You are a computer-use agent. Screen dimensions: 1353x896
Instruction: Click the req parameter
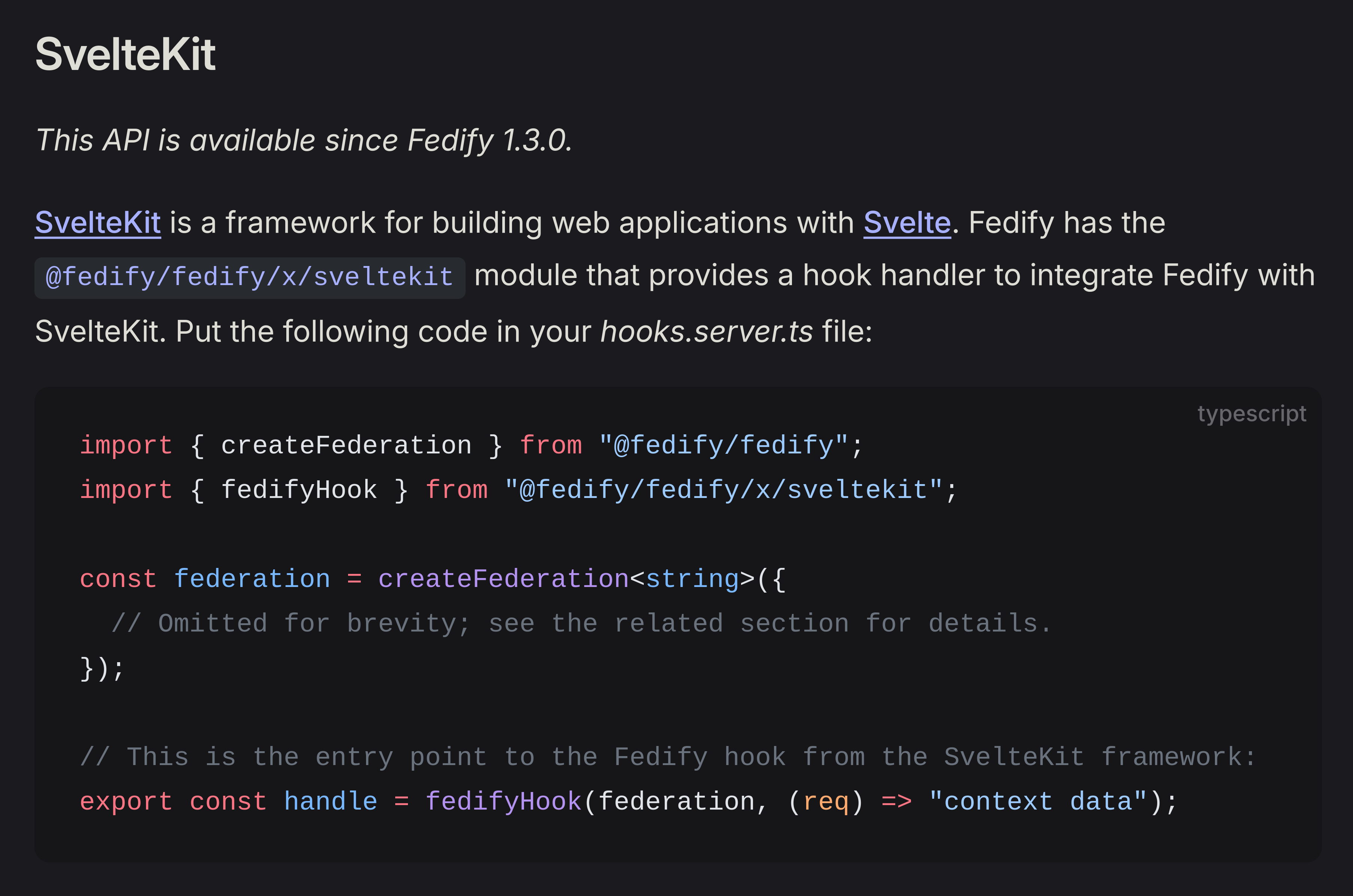click(x=825, y=802)
